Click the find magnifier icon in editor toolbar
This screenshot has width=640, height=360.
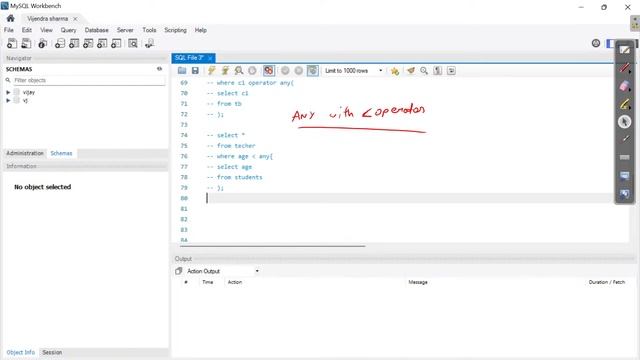[424, 71]
